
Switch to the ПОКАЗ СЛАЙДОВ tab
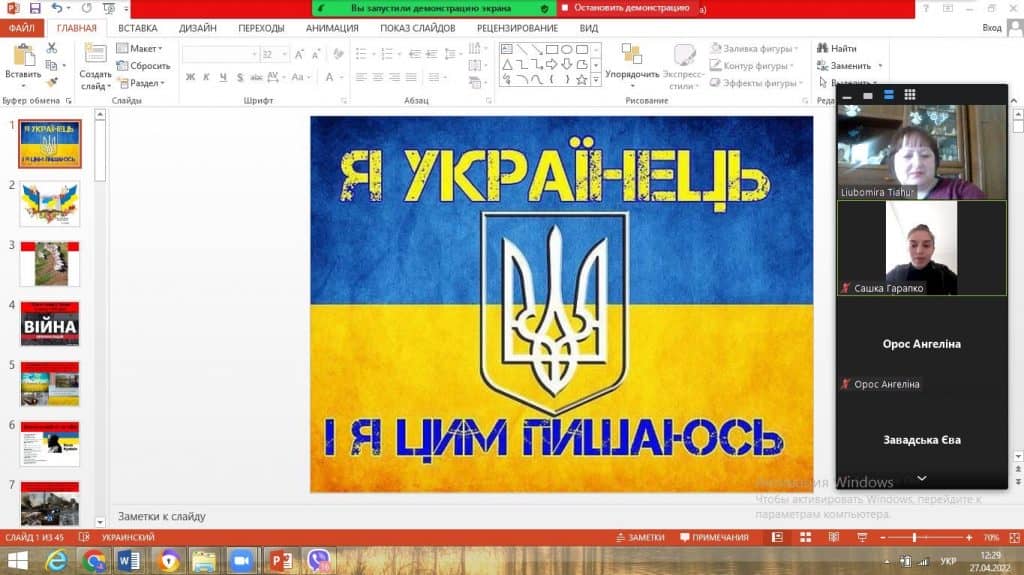(x=417, y=28)
